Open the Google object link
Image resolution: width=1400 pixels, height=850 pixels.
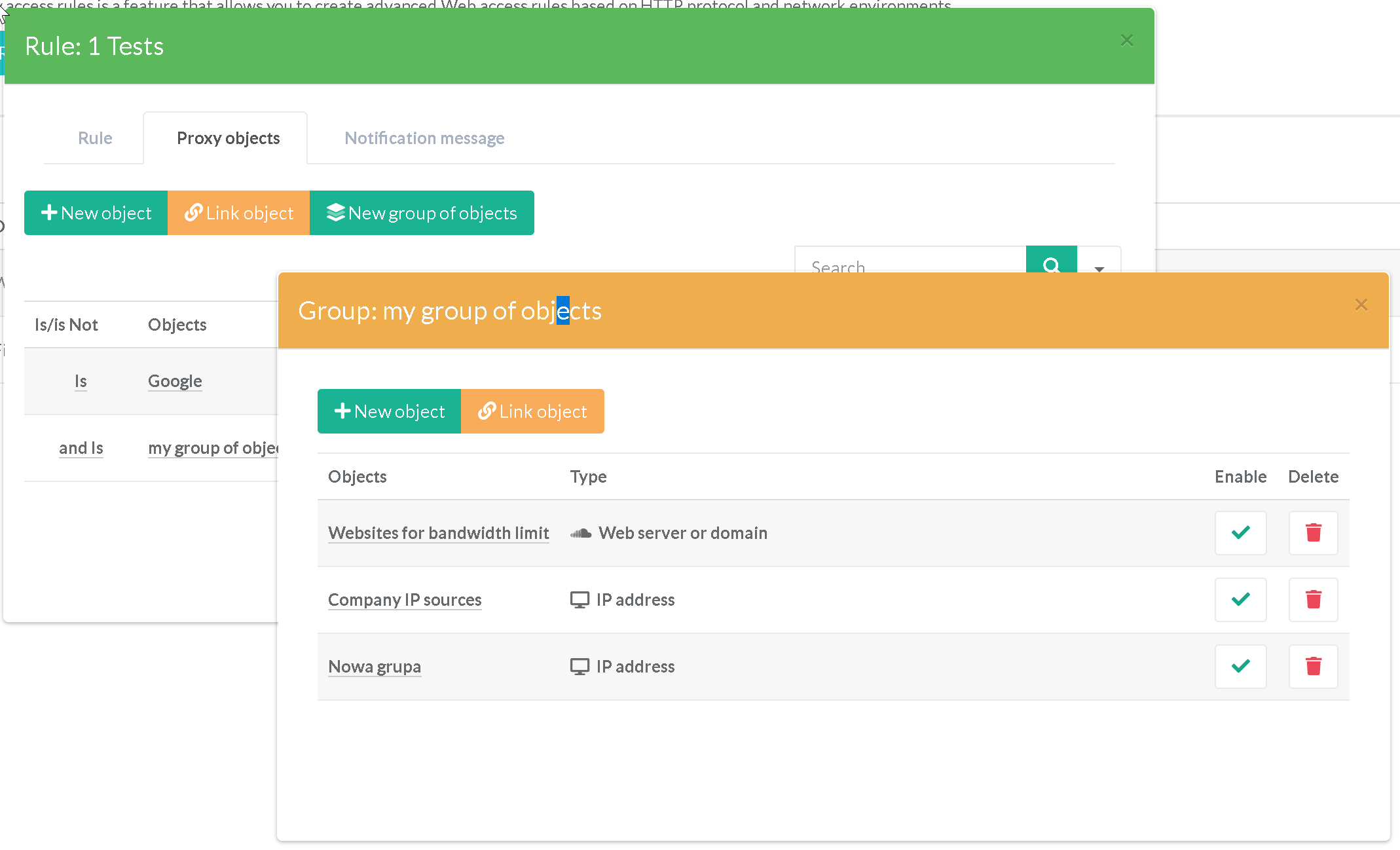(175, 381)
